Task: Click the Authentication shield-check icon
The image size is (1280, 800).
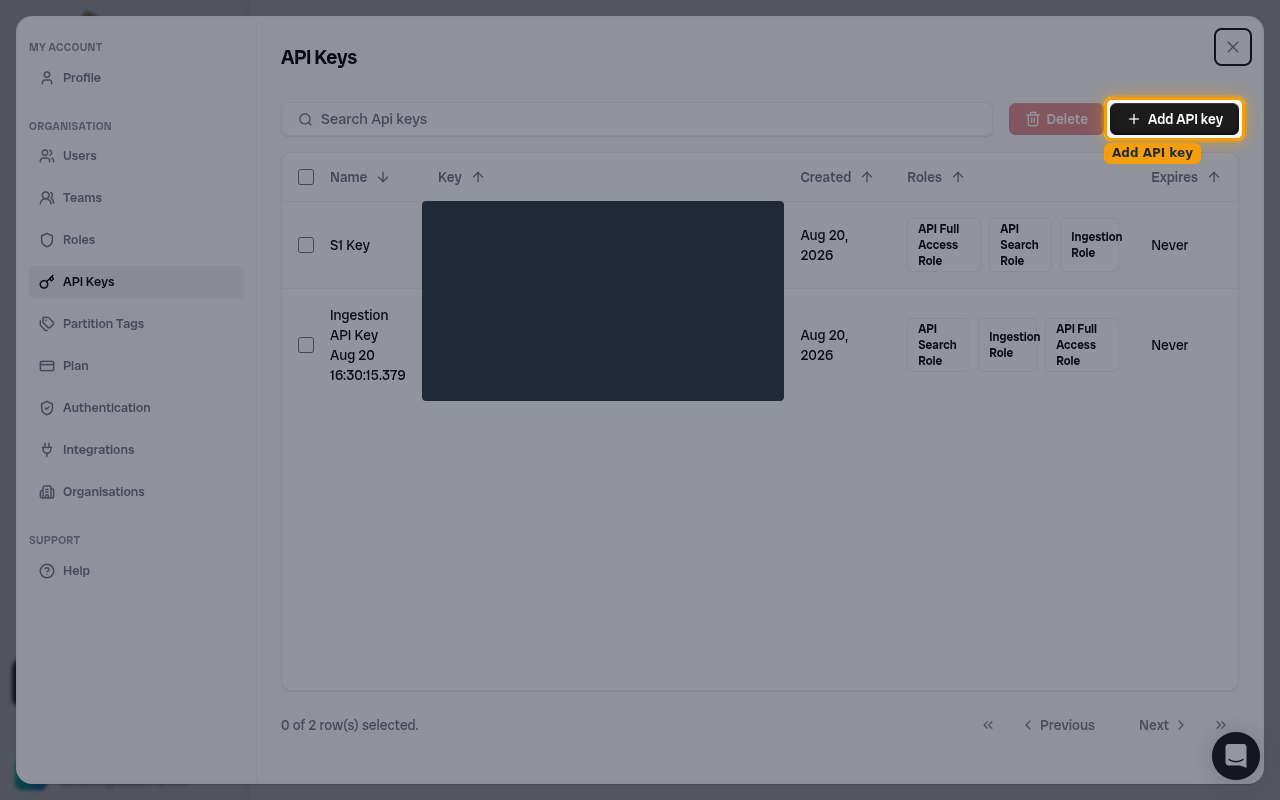Action: [47, 408]
